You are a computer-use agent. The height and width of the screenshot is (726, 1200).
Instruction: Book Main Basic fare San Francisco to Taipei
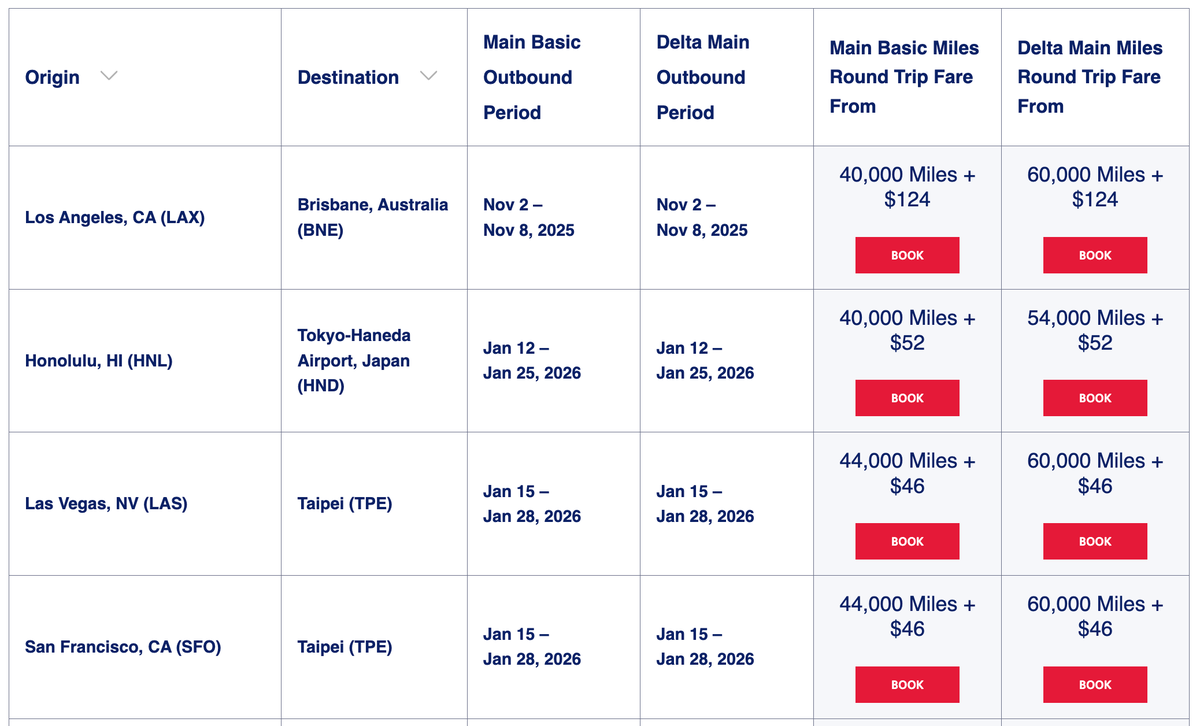tap(907, 685)
